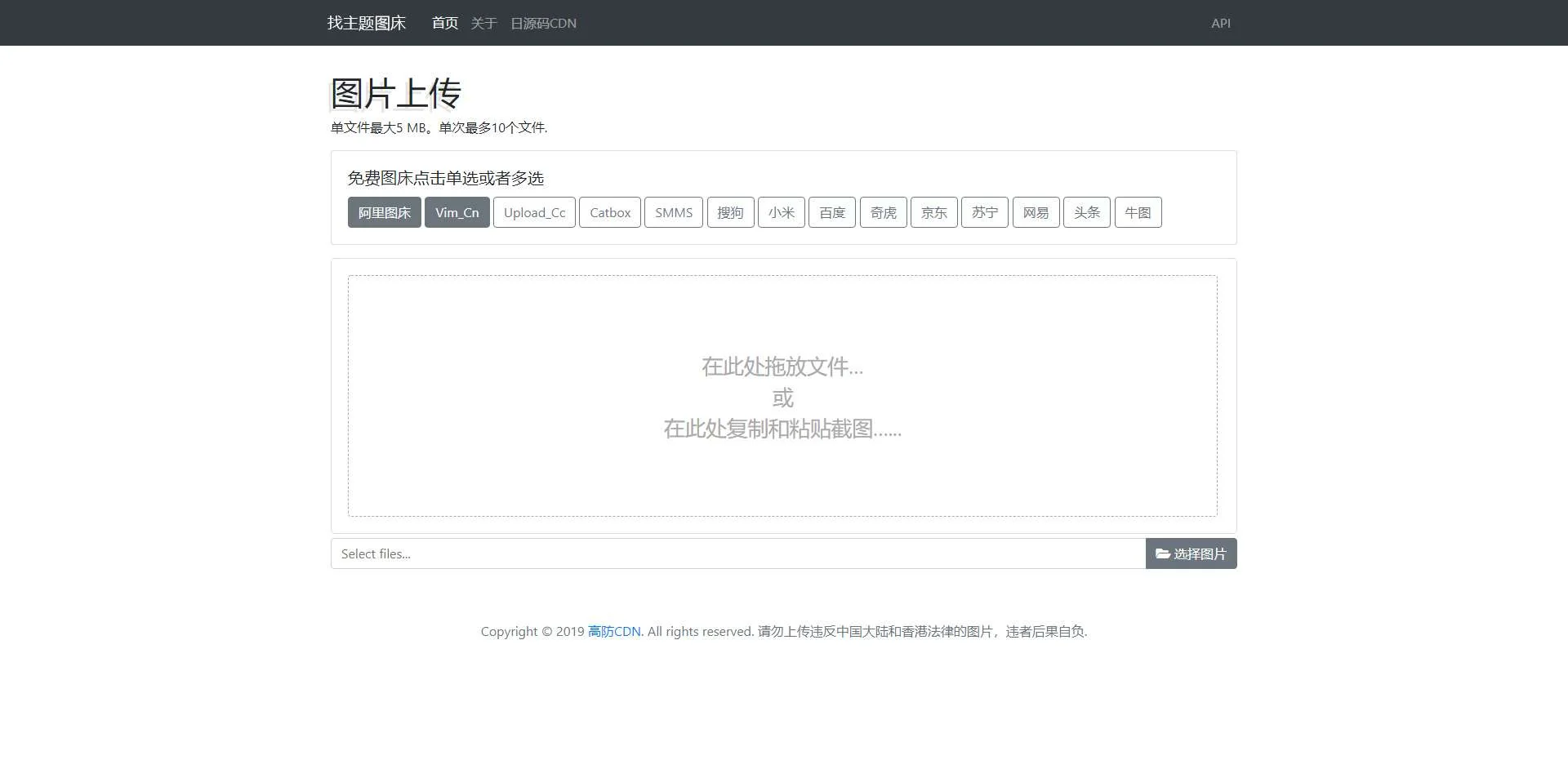Image resolution: width=1568 pixels, height=760 pixels.
Task: Toggle the 头条 image host button
Action: (1086, 213)
